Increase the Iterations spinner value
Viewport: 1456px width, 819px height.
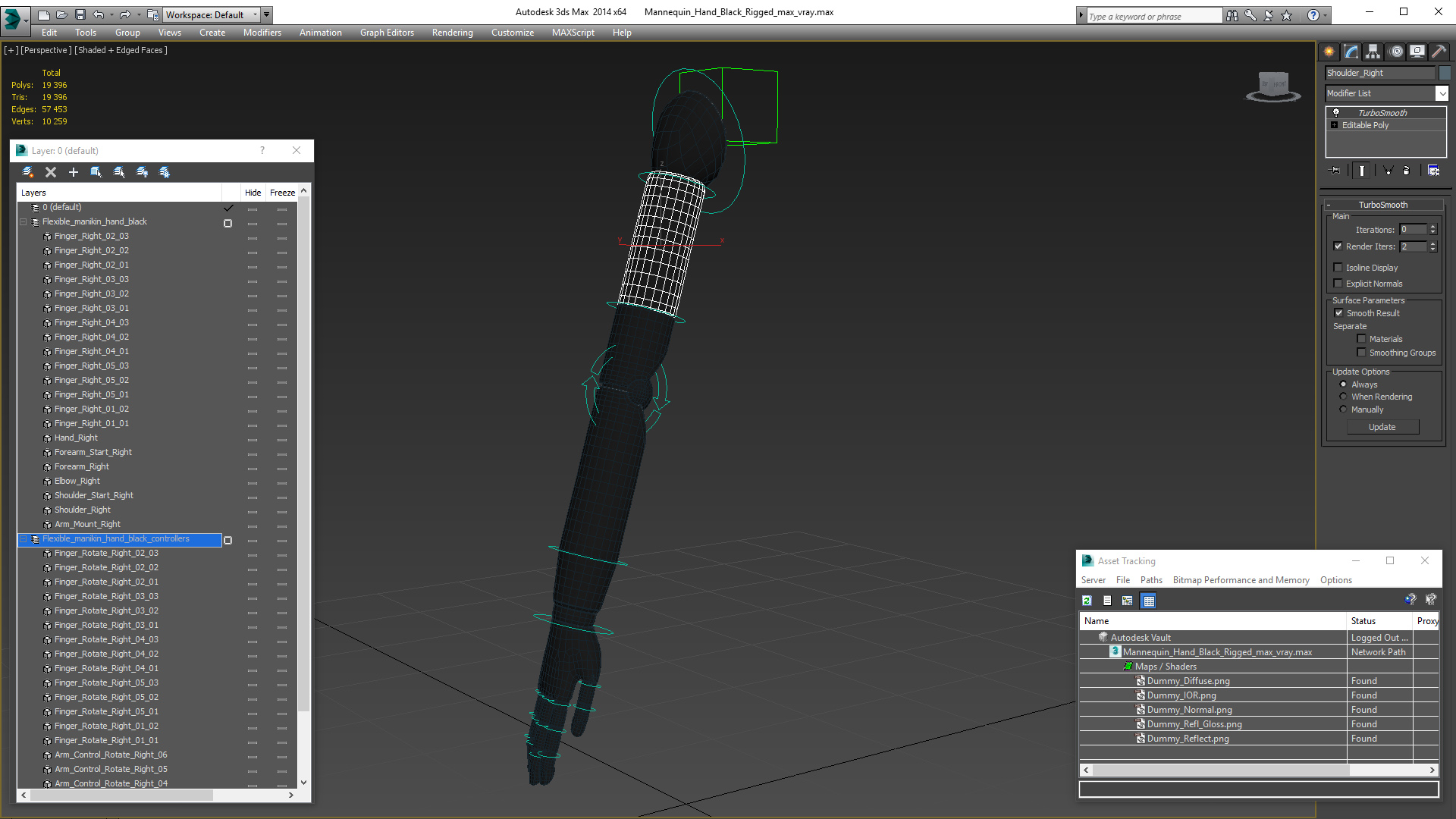pyautogui.click(x=1433, y=227)
